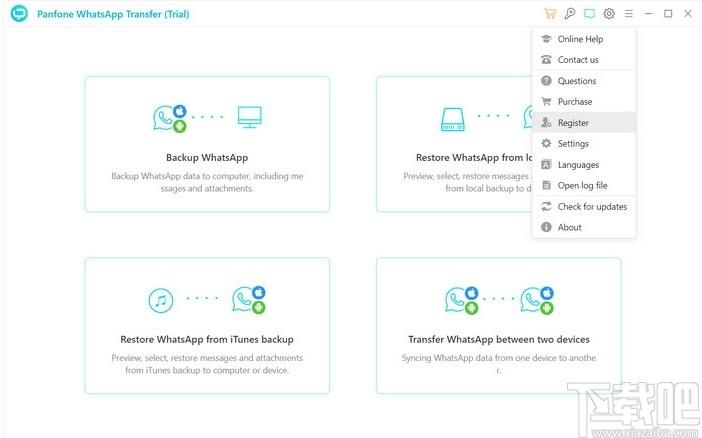Select Open log file entry
The image size is (702, 438).
click(x=584, y=185)
